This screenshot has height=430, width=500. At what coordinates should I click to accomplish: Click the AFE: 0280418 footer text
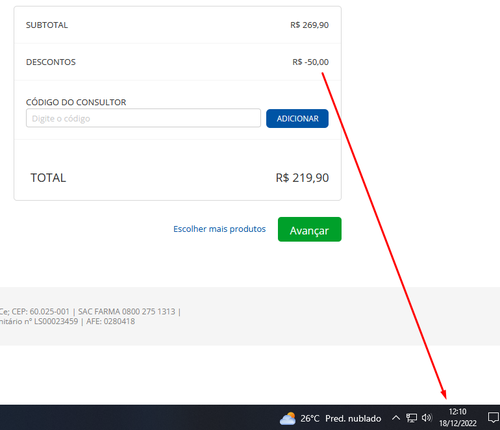(x=111, y=321)
